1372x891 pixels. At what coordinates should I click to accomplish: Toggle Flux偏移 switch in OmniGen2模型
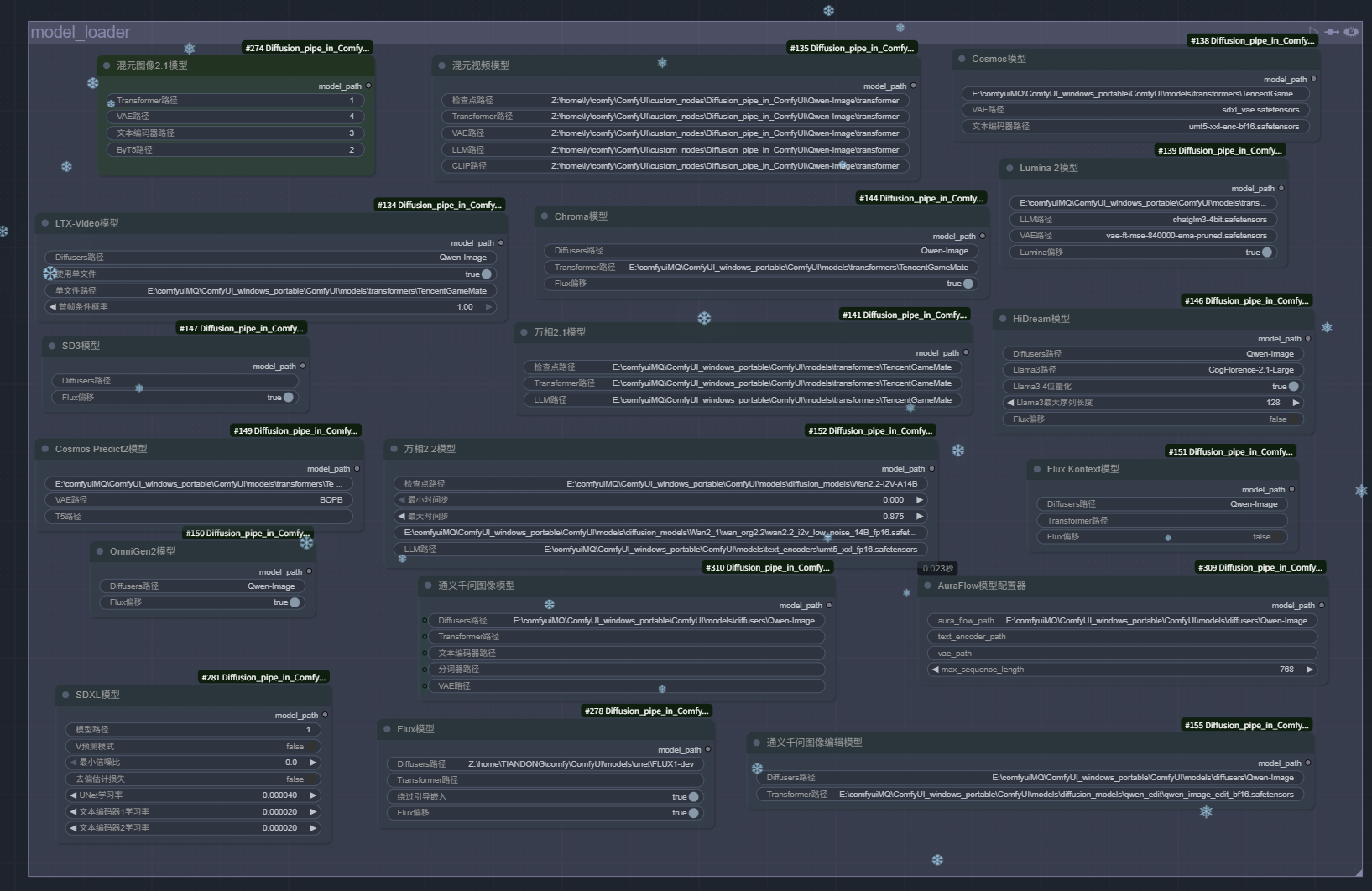(x=295, y=602)
